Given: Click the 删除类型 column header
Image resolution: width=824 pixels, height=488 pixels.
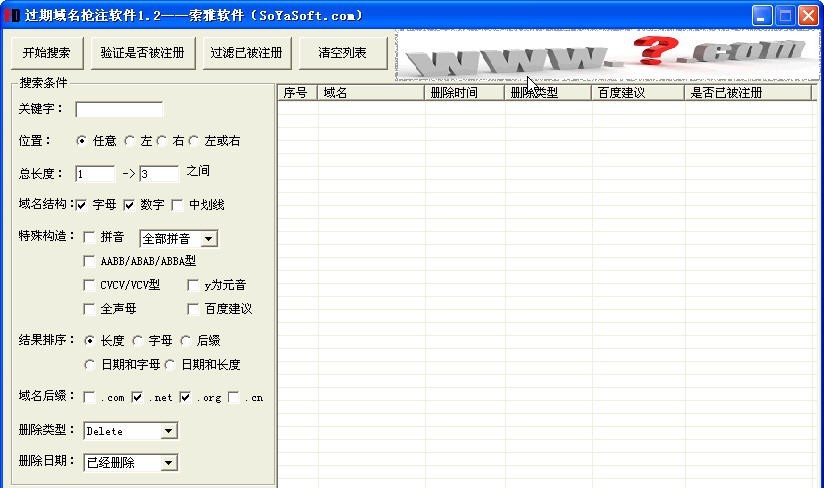Looking at the screenshot, I should [x=548, y=93].
